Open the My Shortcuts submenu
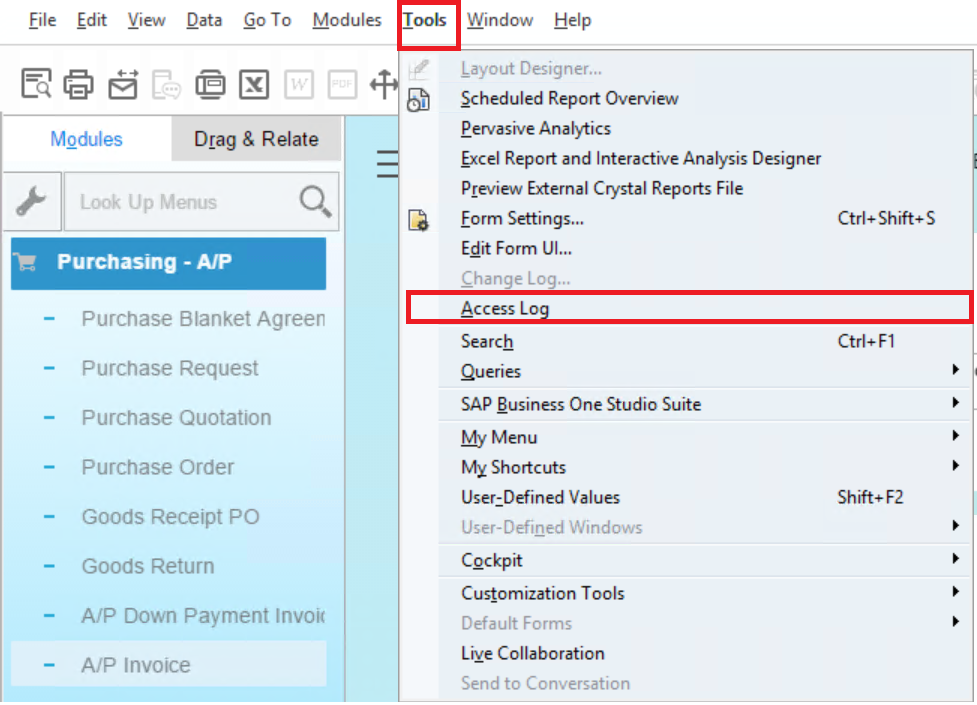The image size is (977, 705). (513, 467)
